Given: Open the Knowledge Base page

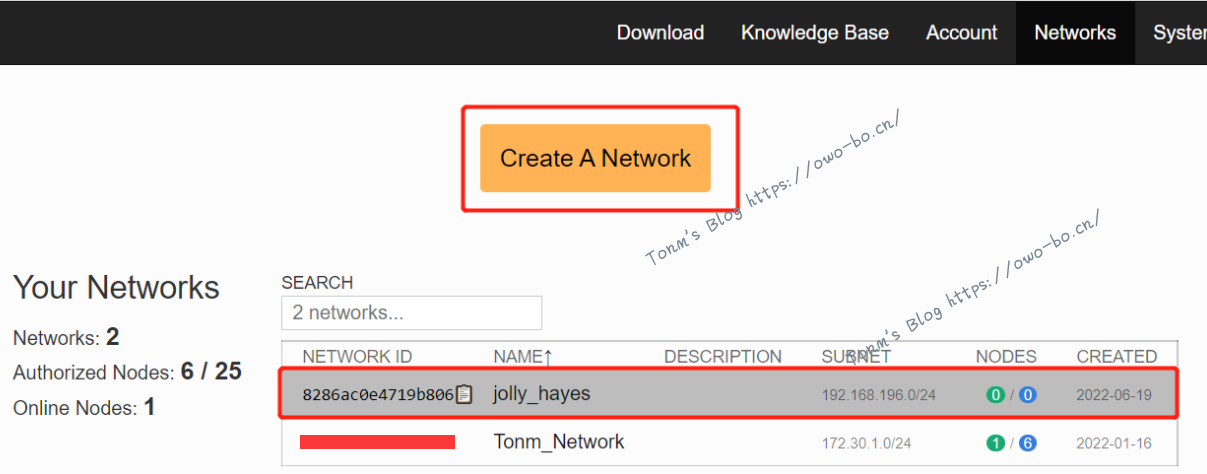Looking at the screenshot, I should (x=814, y=33).
